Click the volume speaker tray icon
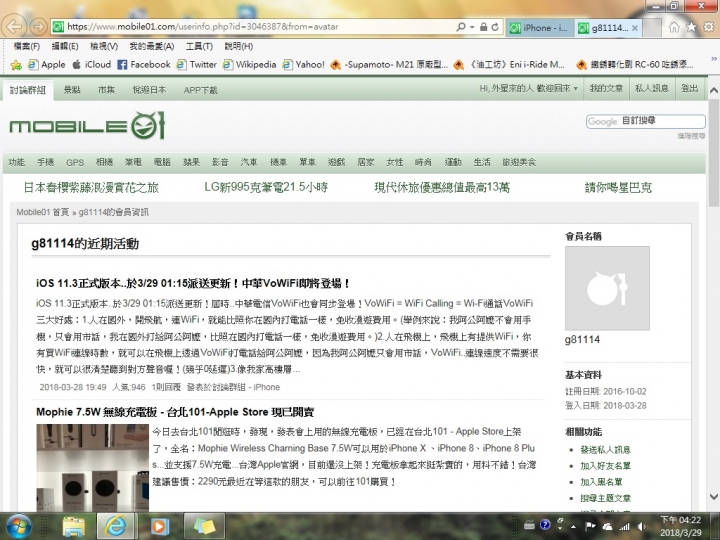This screenshot has width=720, height=540. pos(641,527)
